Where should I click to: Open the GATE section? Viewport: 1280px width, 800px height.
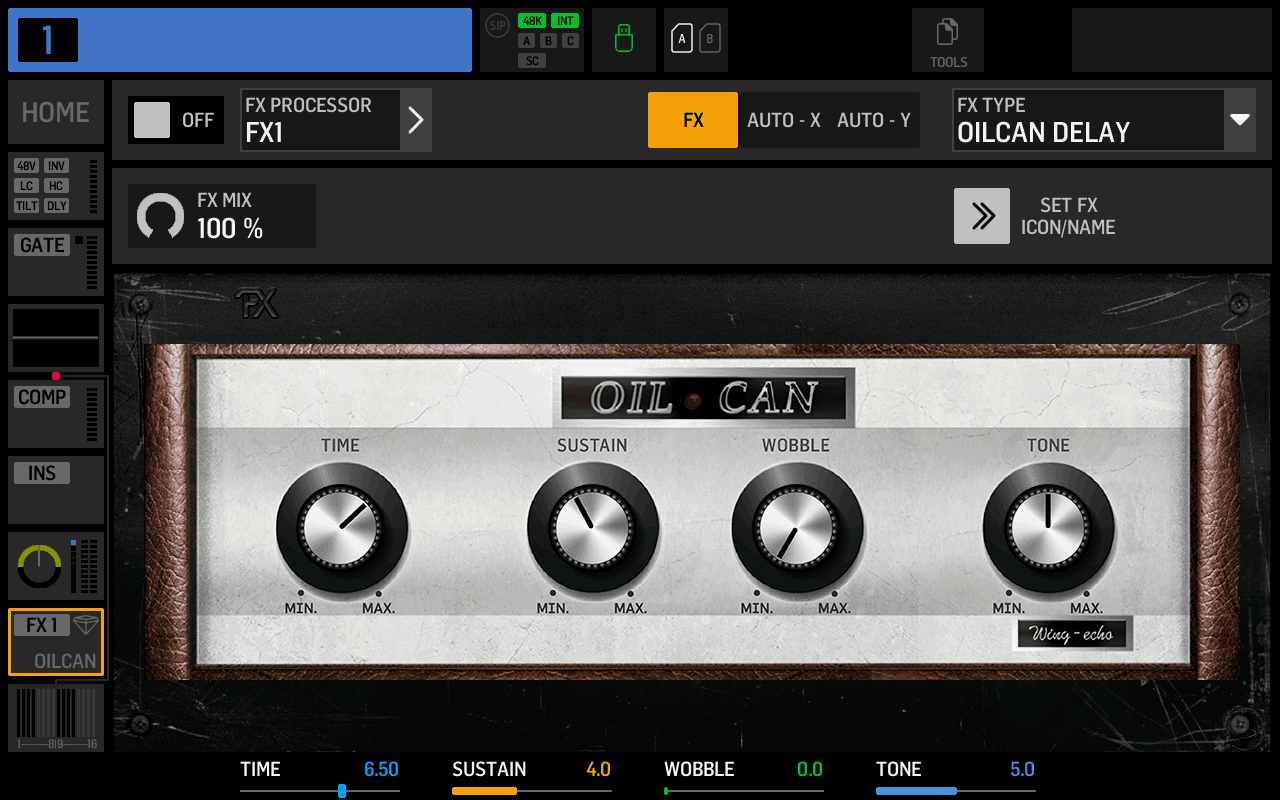(56, 262)
